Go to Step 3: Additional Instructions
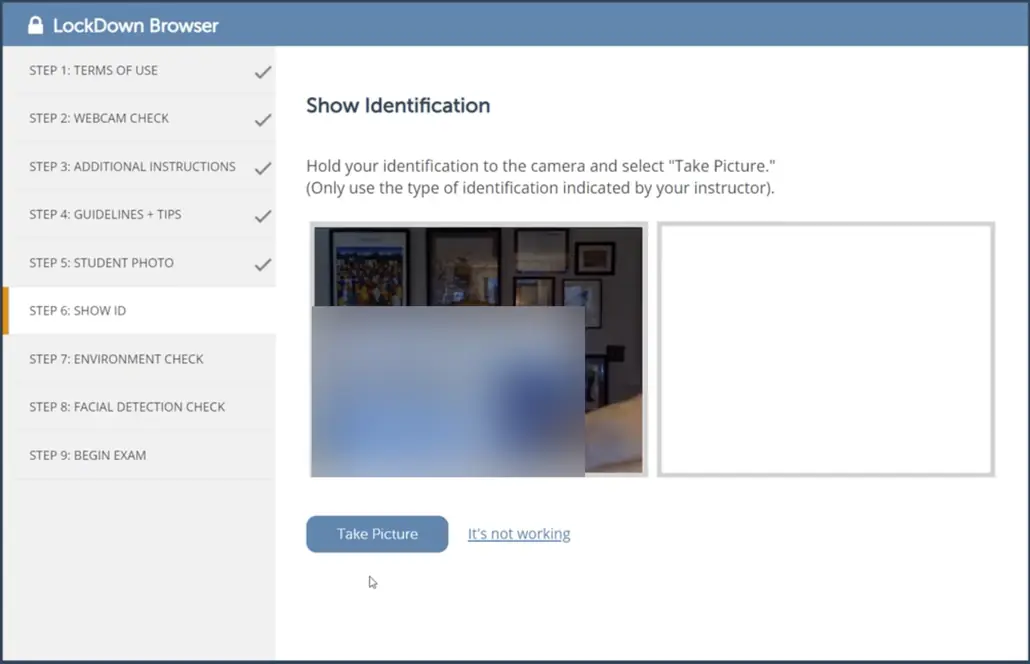This screenshot has width=1030, height=664. pos(139,167)
